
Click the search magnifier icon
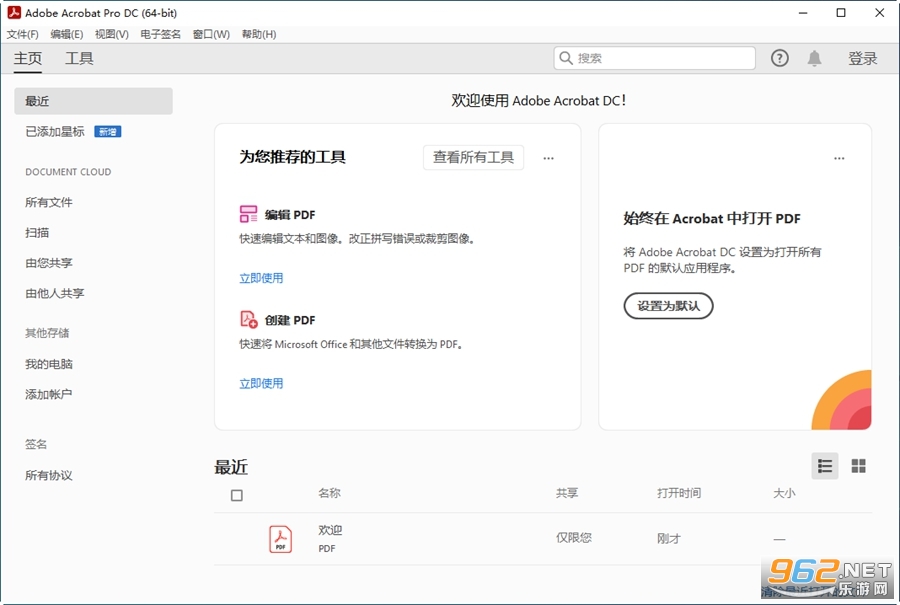pyautogui.click(x=566, y=58)
